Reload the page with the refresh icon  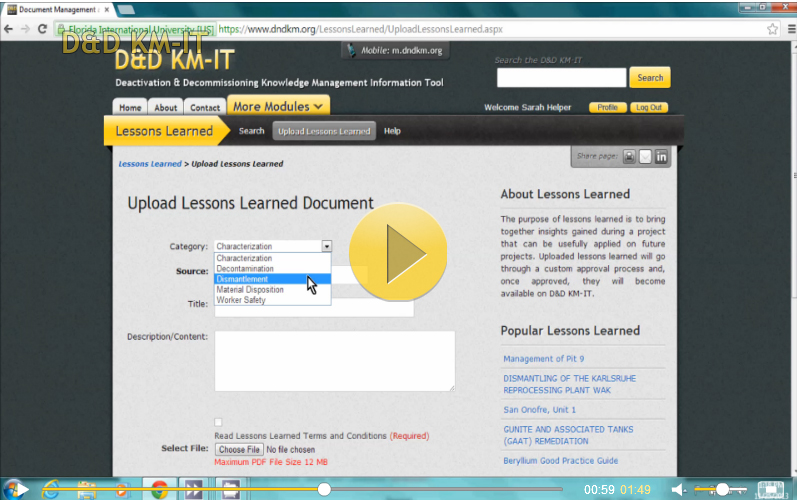point(43,29)
